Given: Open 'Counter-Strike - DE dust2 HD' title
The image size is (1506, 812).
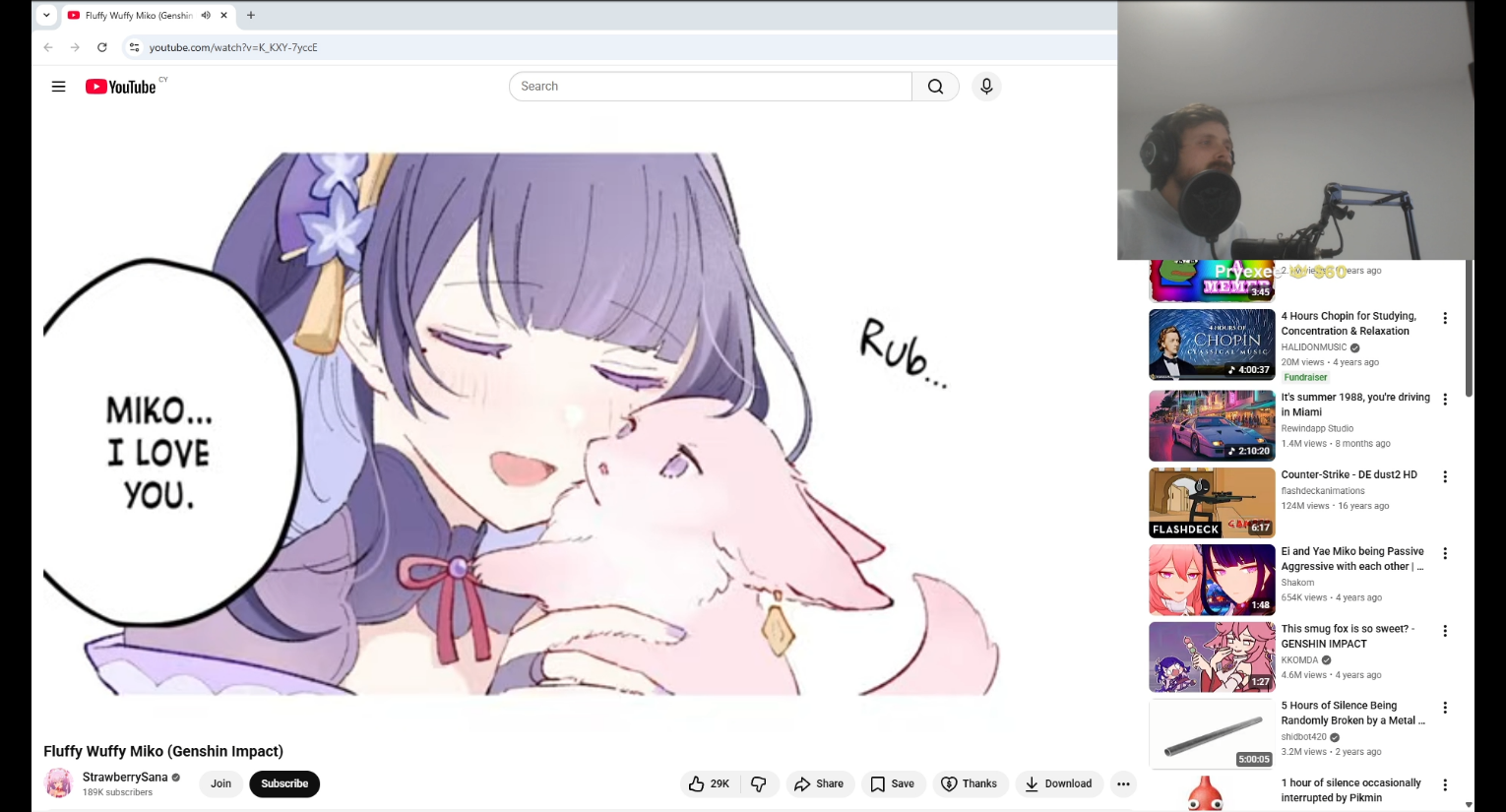Looking at the screenshot, I should click(x=1349, y=474).
